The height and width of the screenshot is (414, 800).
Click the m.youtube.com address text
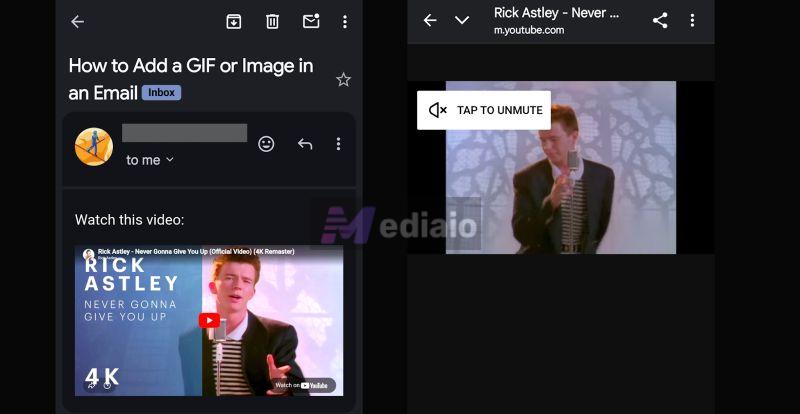pos(529,30)
